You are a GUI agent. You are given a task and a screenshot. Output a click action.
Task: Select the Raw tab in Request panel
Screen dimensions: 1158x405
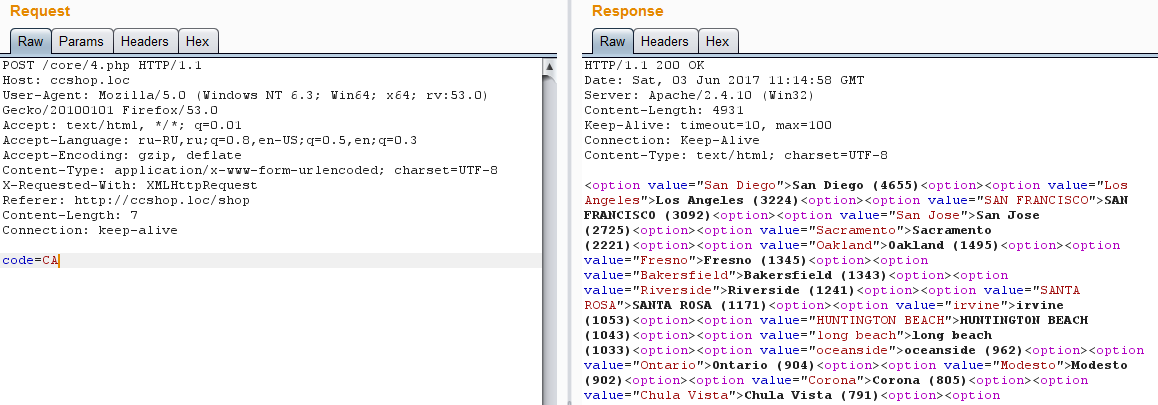coord(30,41)
